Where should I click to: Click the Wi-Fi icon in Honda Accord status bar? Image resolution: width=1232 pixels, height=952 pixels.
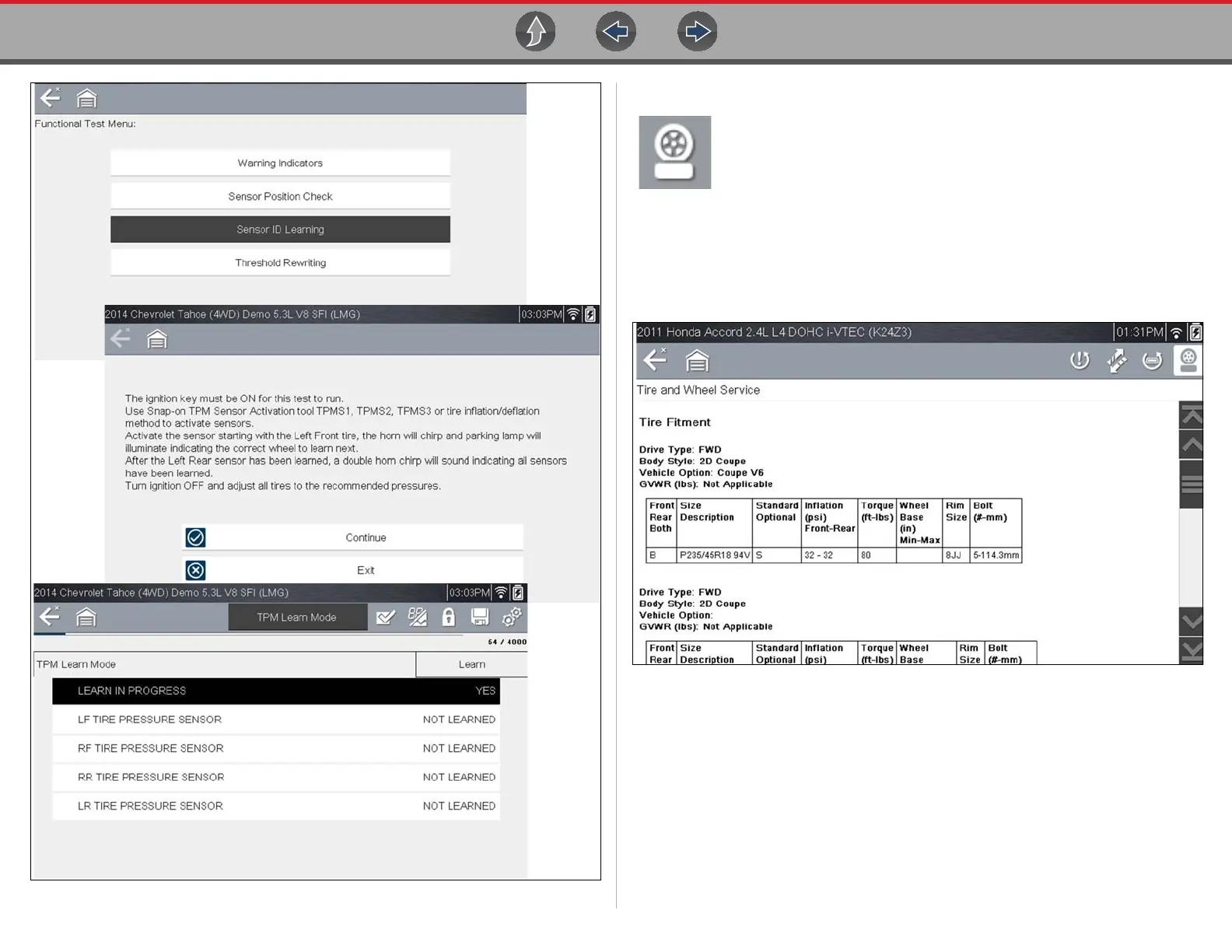(1177, 333)
